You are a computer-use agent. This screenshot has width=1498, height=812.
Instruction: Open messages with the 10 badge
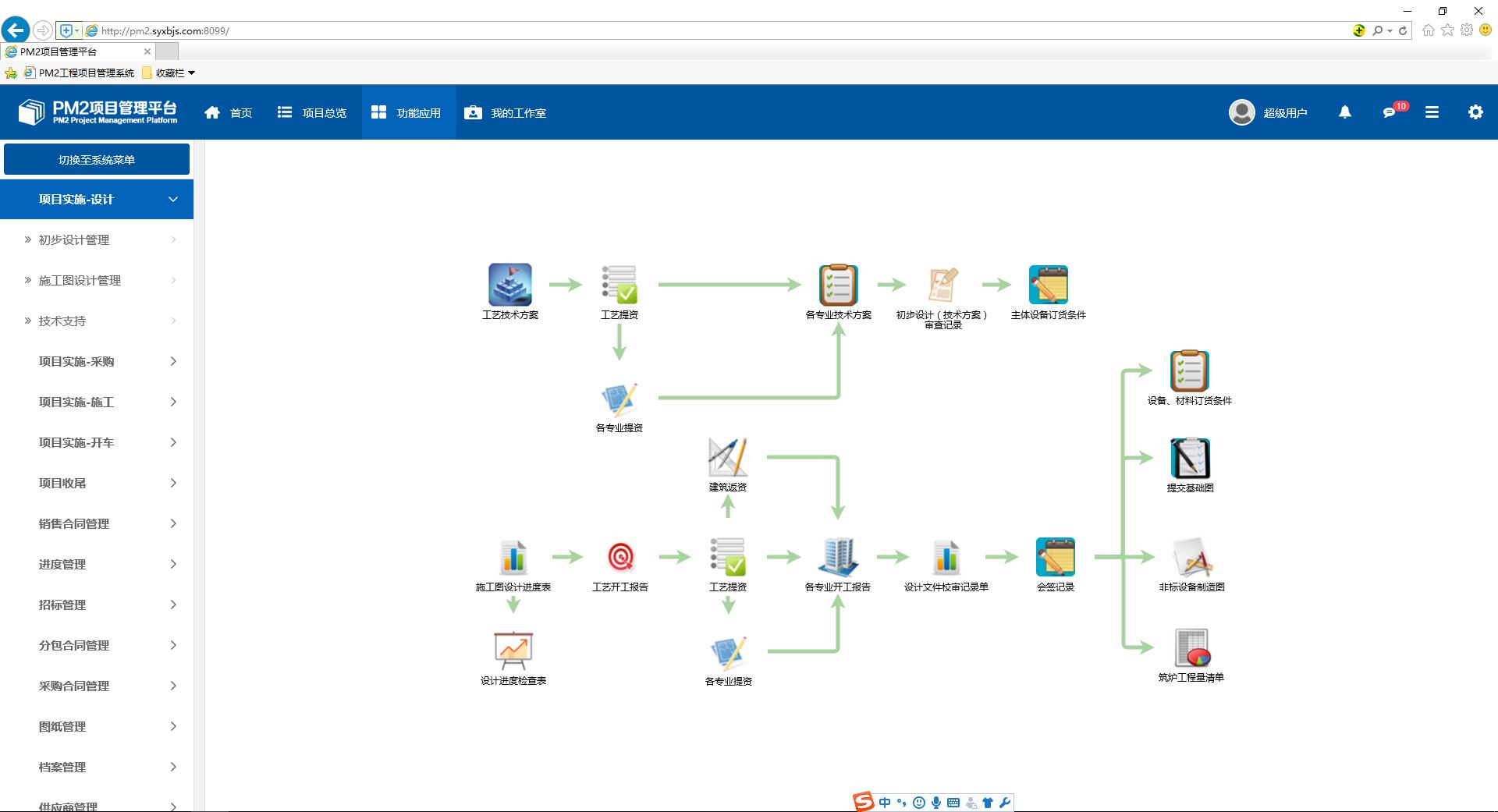point(1390,112)
